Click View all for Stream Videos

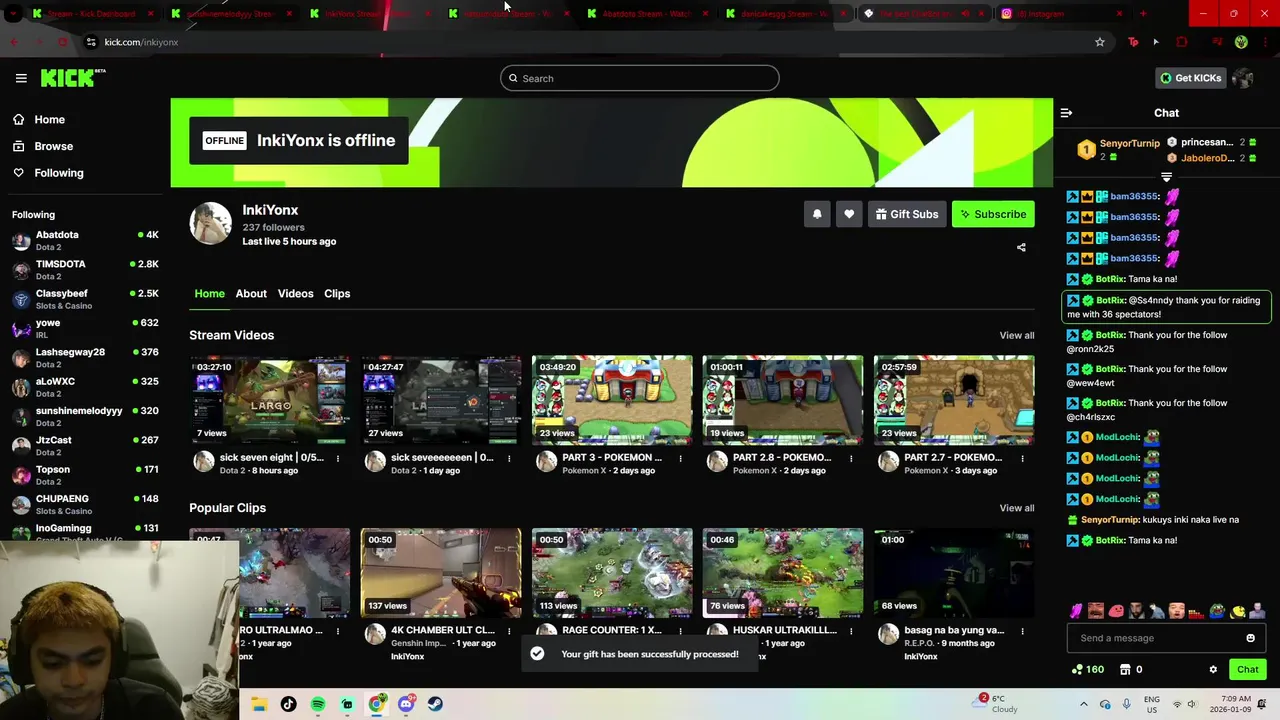point(1017,335)
